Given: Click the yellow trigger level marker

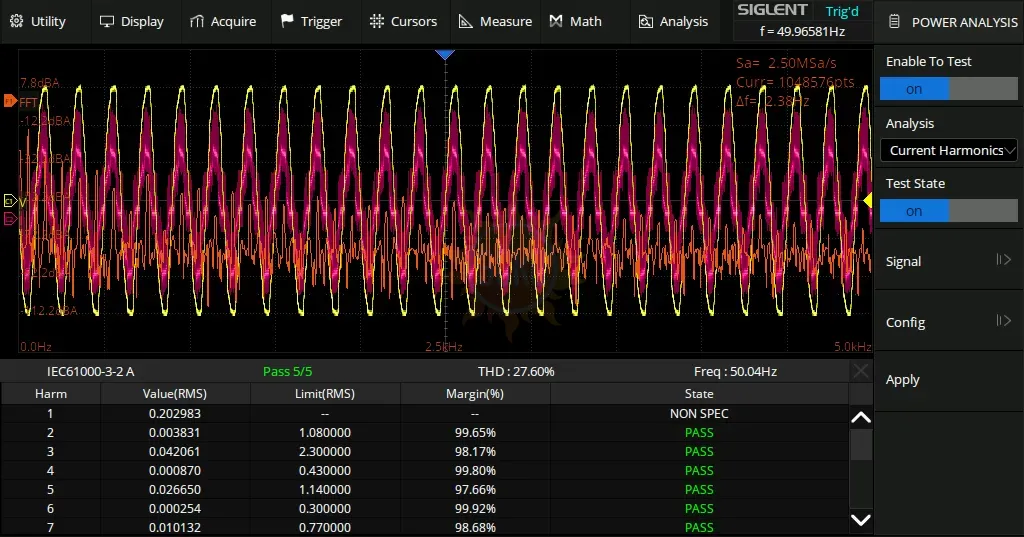Looking at the screenshot, I should coord(868,201).
